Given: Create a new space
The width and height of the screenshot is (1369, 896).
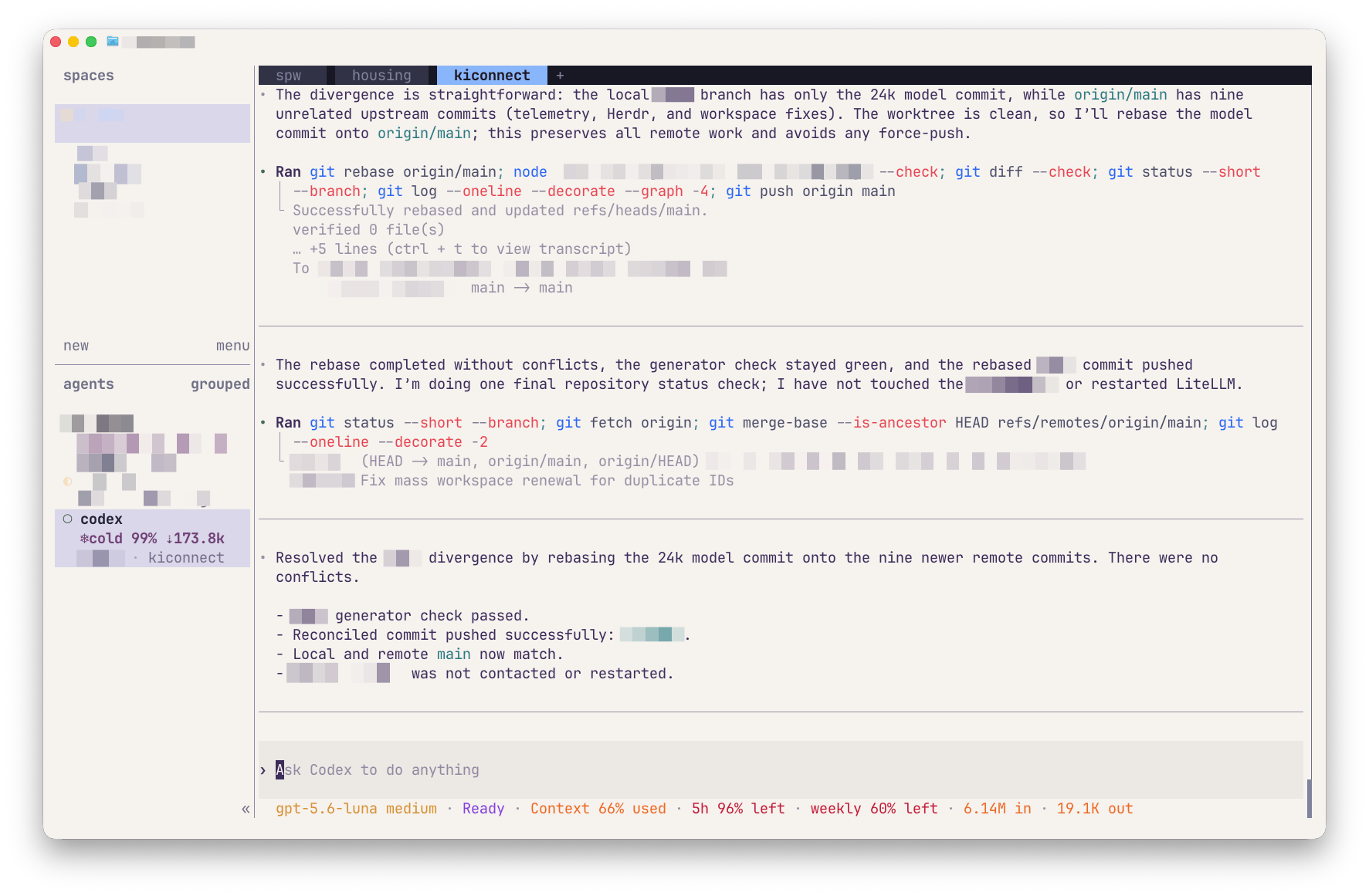Looking at the screenshot, I should coord(76,346).
